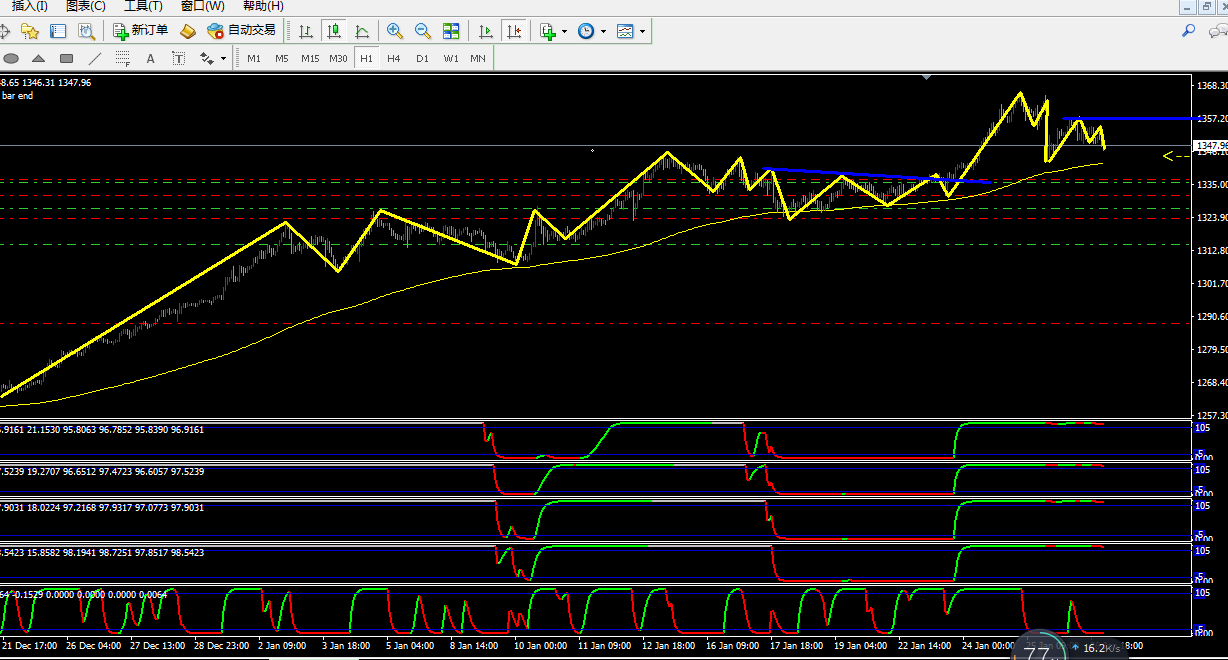Switch to the MN monthly timeframe
1228x660 pixels.
478,58
